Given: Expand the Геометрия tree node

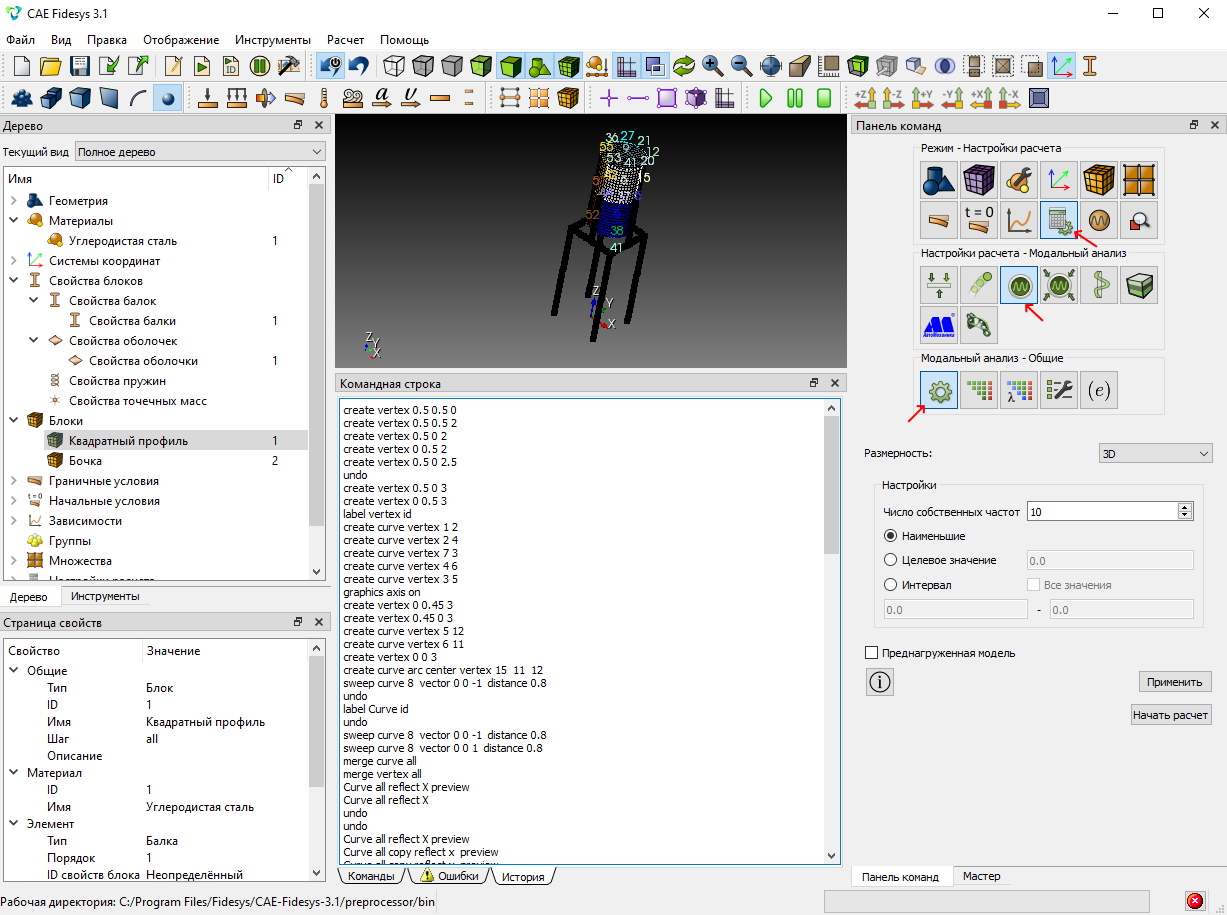Looking at the screenshot, I should pyautogui.click(x=14, y=201).
